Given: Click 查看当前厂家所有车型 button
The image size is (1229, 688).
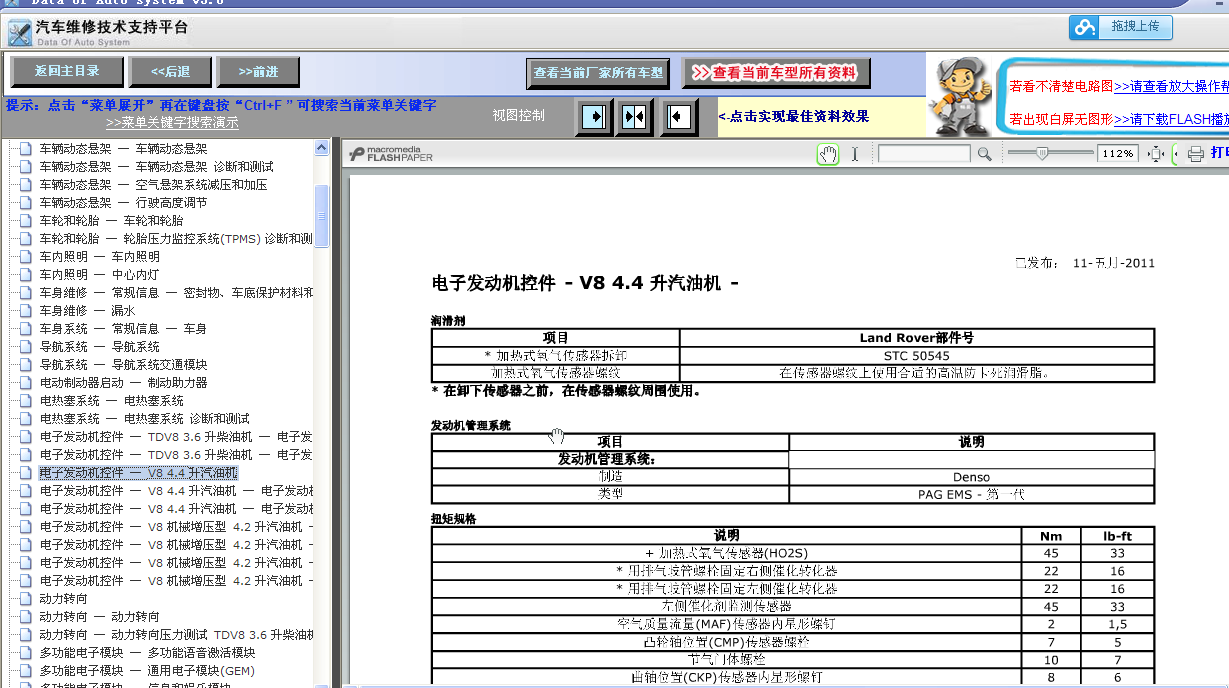Looking at the screenshot, I should 598,73.
